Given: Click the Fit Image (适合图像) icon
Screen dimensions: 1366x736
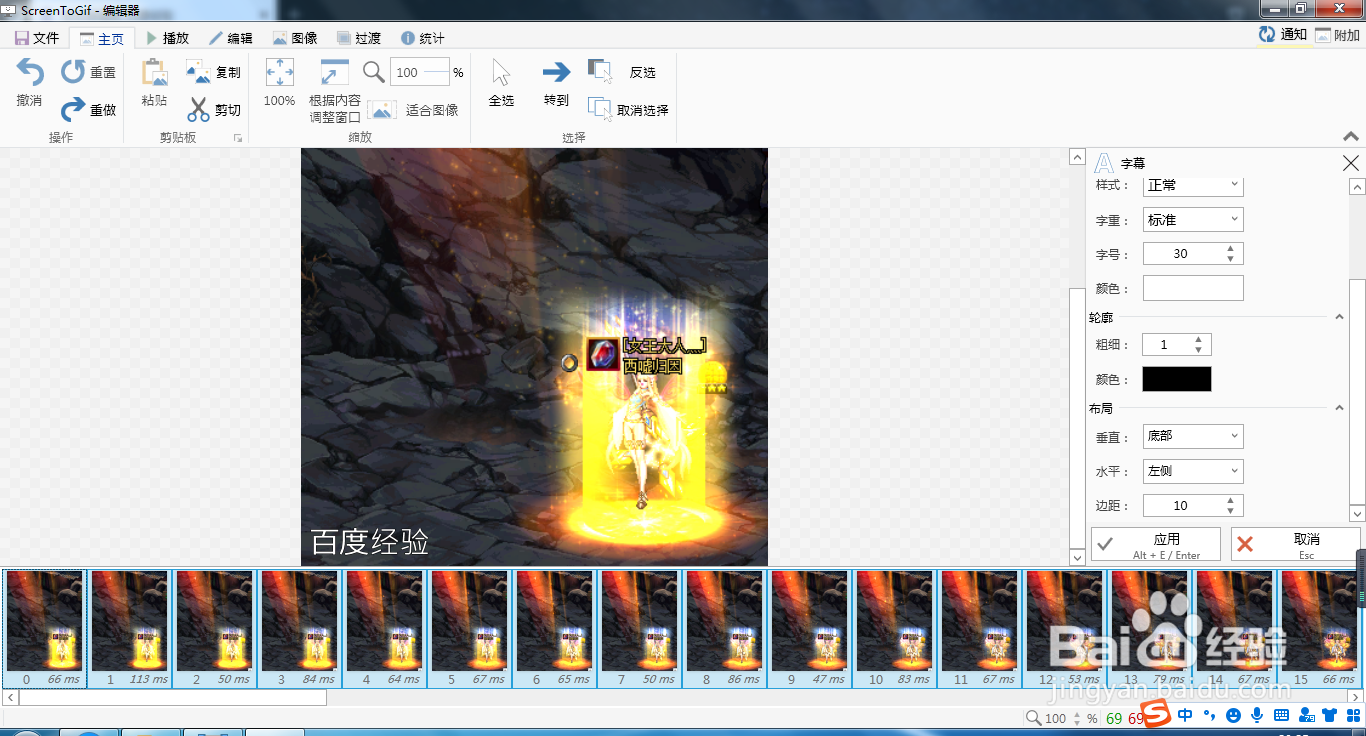Looking at the screenshot, I should [x=381, y=110].
